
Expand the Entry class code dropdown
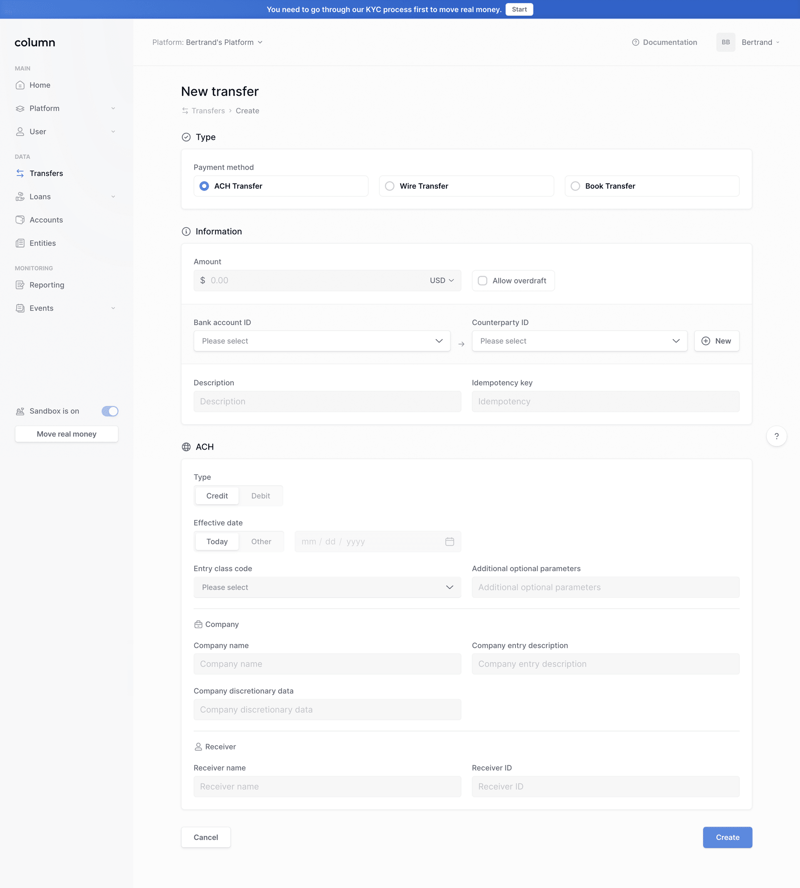[327, 587]
